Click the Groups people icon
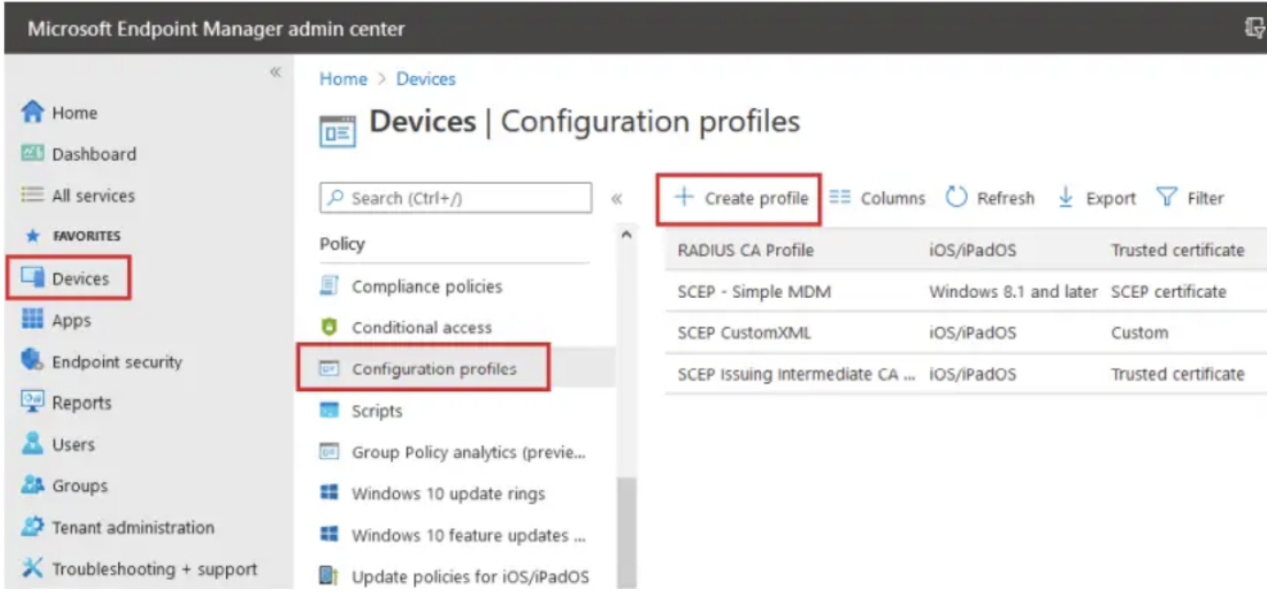The height and width of the screenshot is (604, 1272). point(33,486)
